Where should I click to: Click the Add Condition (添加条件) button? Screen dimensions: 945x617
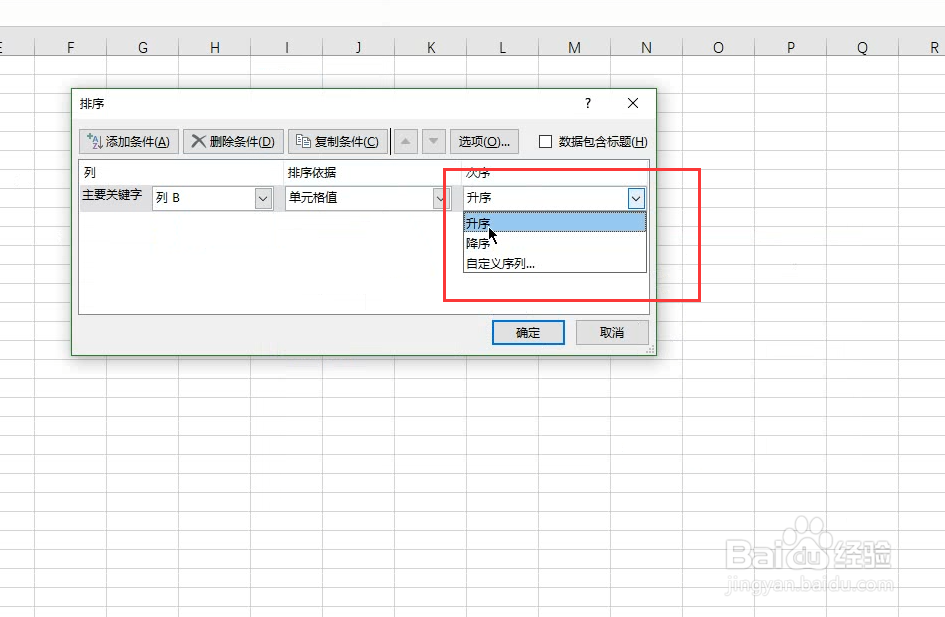(x=128, y=142)
